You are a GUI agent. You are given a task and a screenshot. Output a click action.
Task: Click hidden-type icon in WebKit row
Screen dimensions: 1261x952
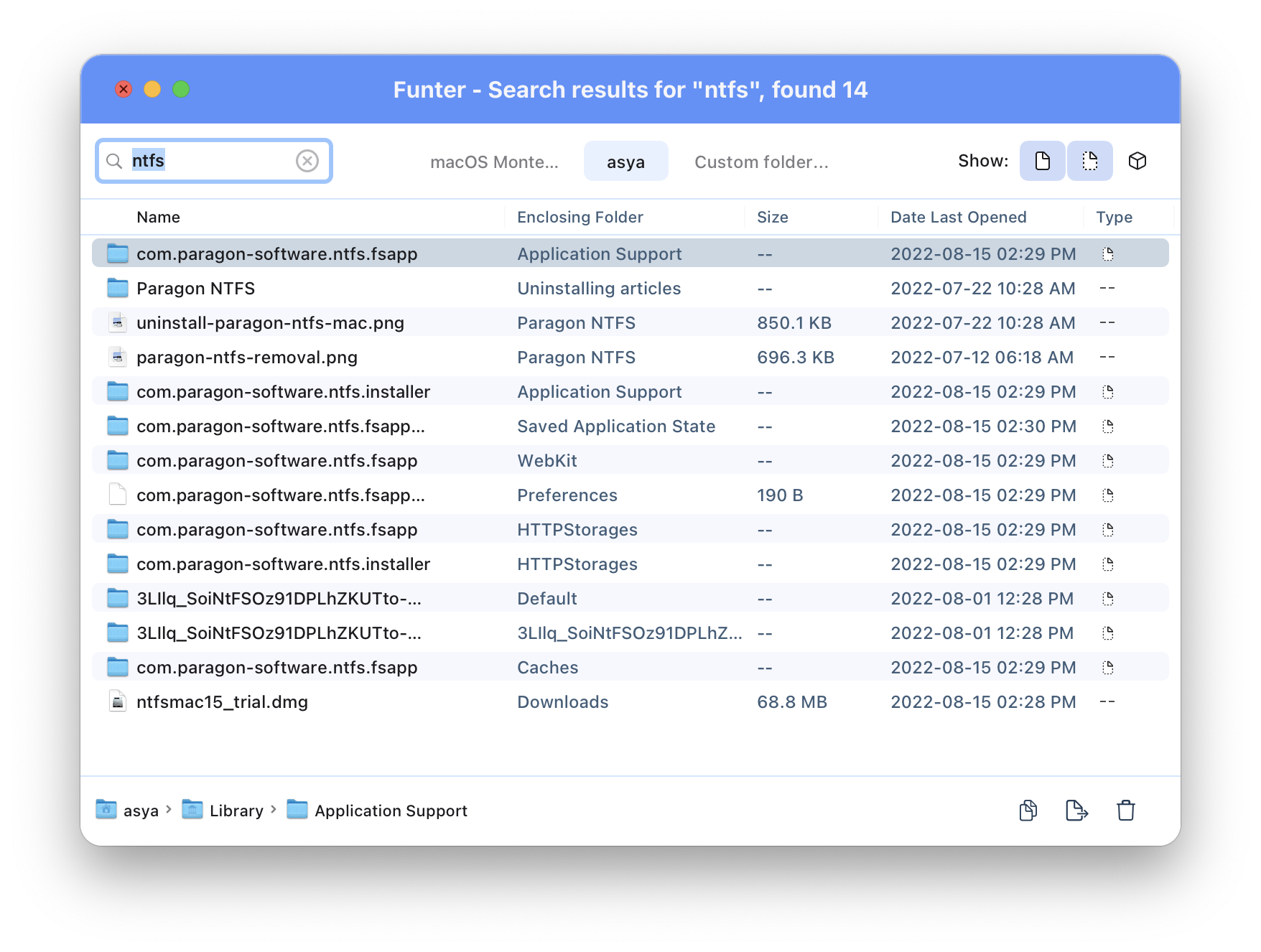(x=1108, y=461)
